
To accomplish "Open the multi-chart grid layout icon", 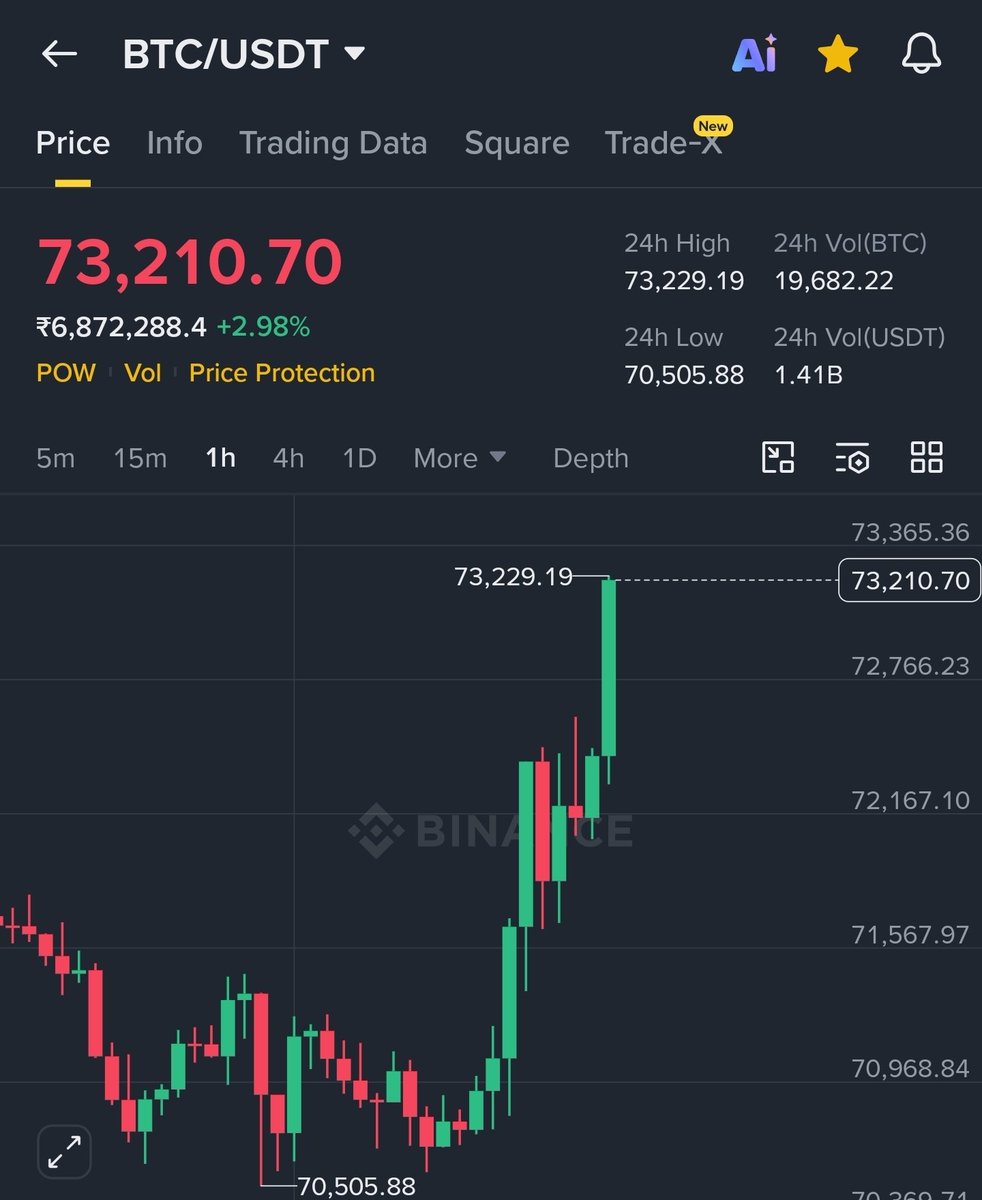I will (926, 458).
